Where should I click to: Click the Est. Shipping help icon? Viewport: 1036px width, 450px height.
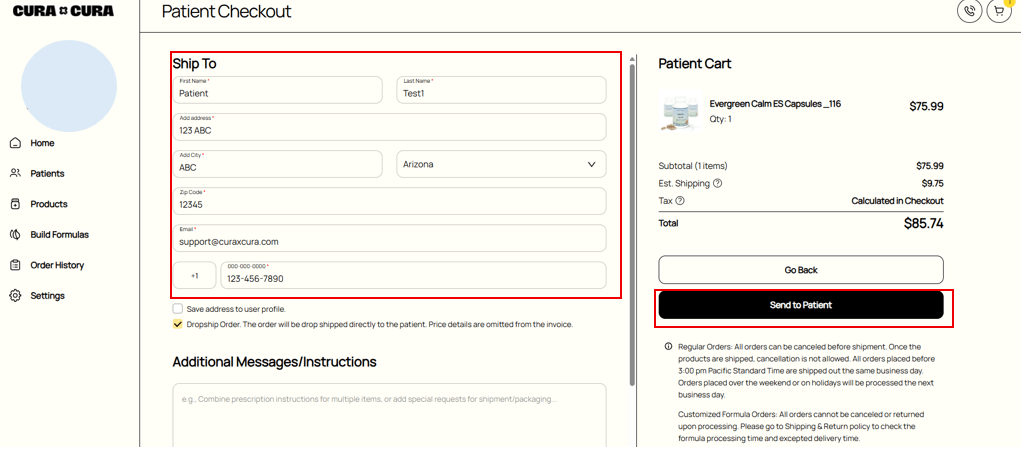click(x=717, y=184)
